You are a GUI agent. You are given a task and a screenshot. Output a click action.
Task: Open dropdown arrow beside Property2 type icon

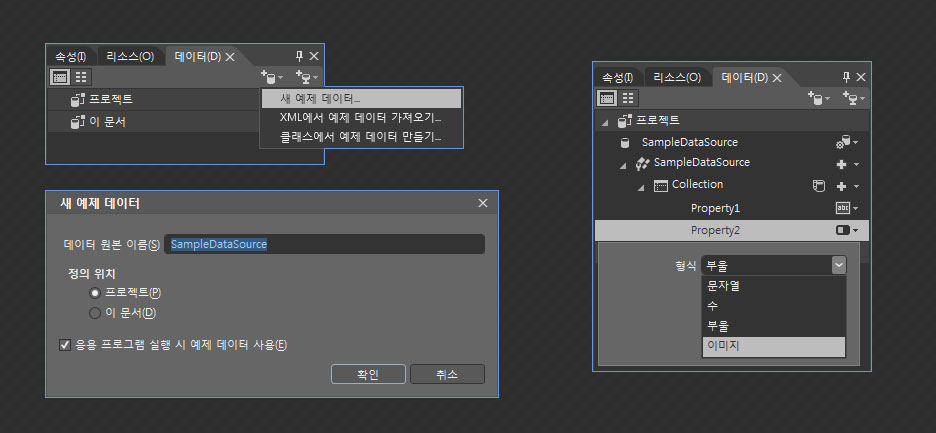coord(855,230)
